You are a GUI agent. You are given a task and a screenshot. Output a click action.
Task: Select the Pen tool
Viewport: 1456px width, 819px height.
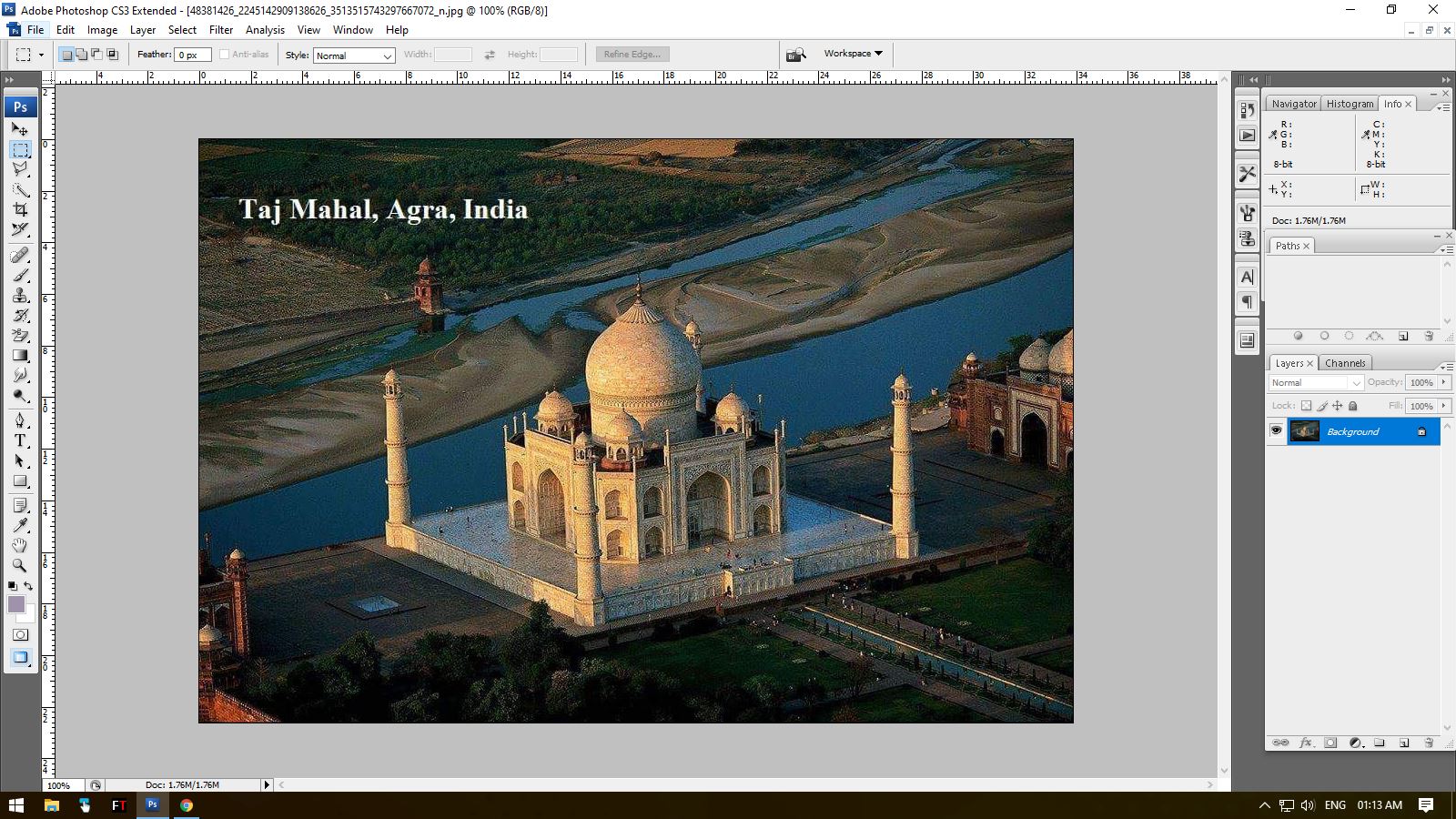click(20, 420)
